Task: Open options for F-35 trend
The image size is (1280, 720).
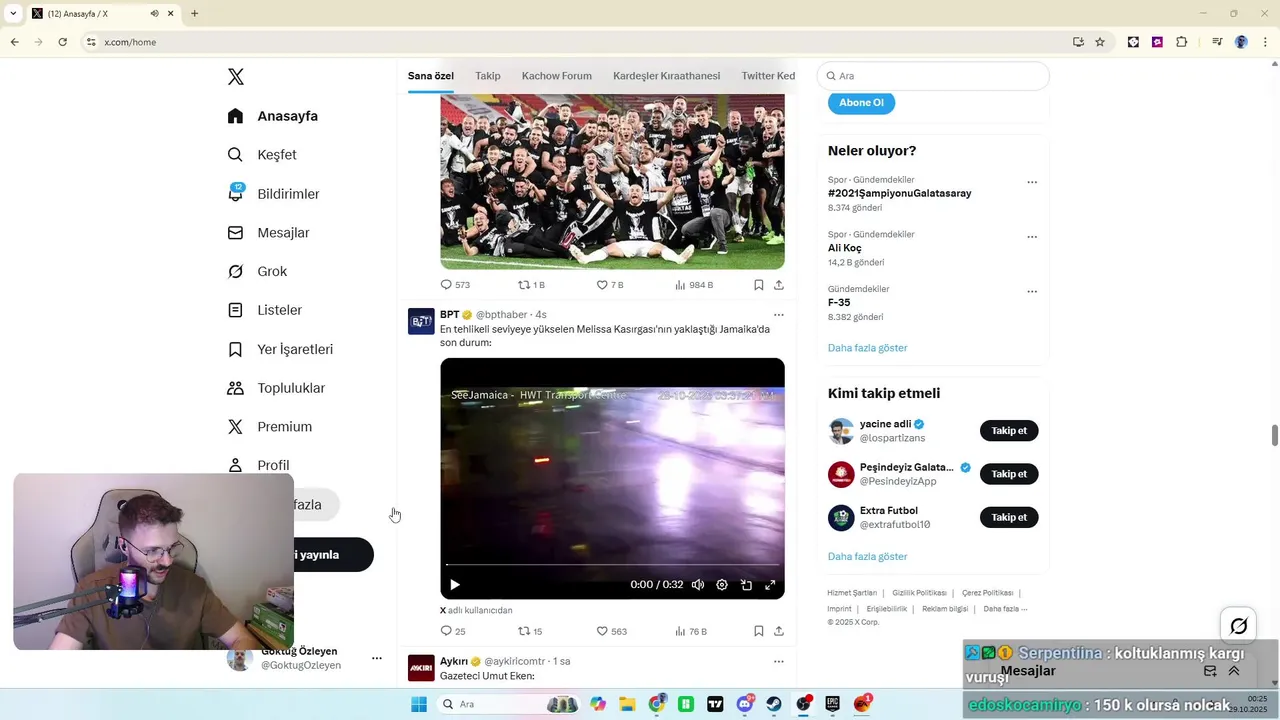Action: [1032, 291]
